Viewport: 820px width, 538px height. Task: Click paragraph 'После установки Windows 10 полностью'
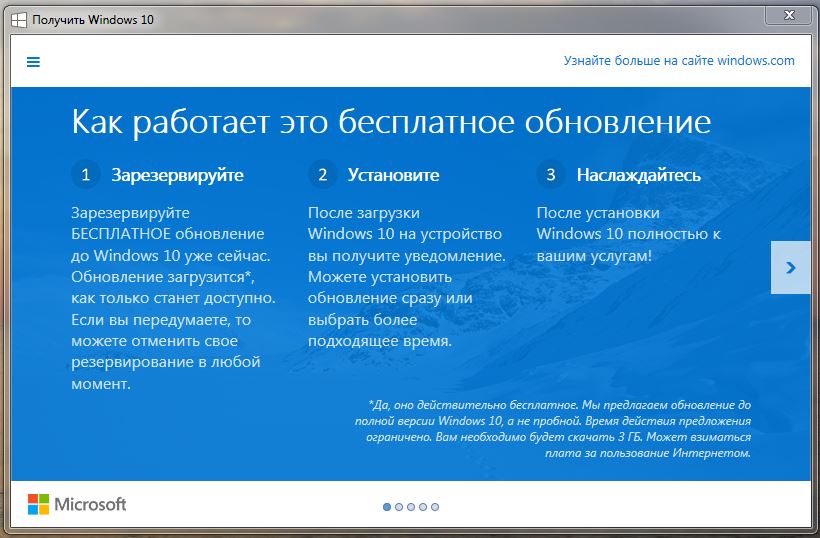coord(629,234)
